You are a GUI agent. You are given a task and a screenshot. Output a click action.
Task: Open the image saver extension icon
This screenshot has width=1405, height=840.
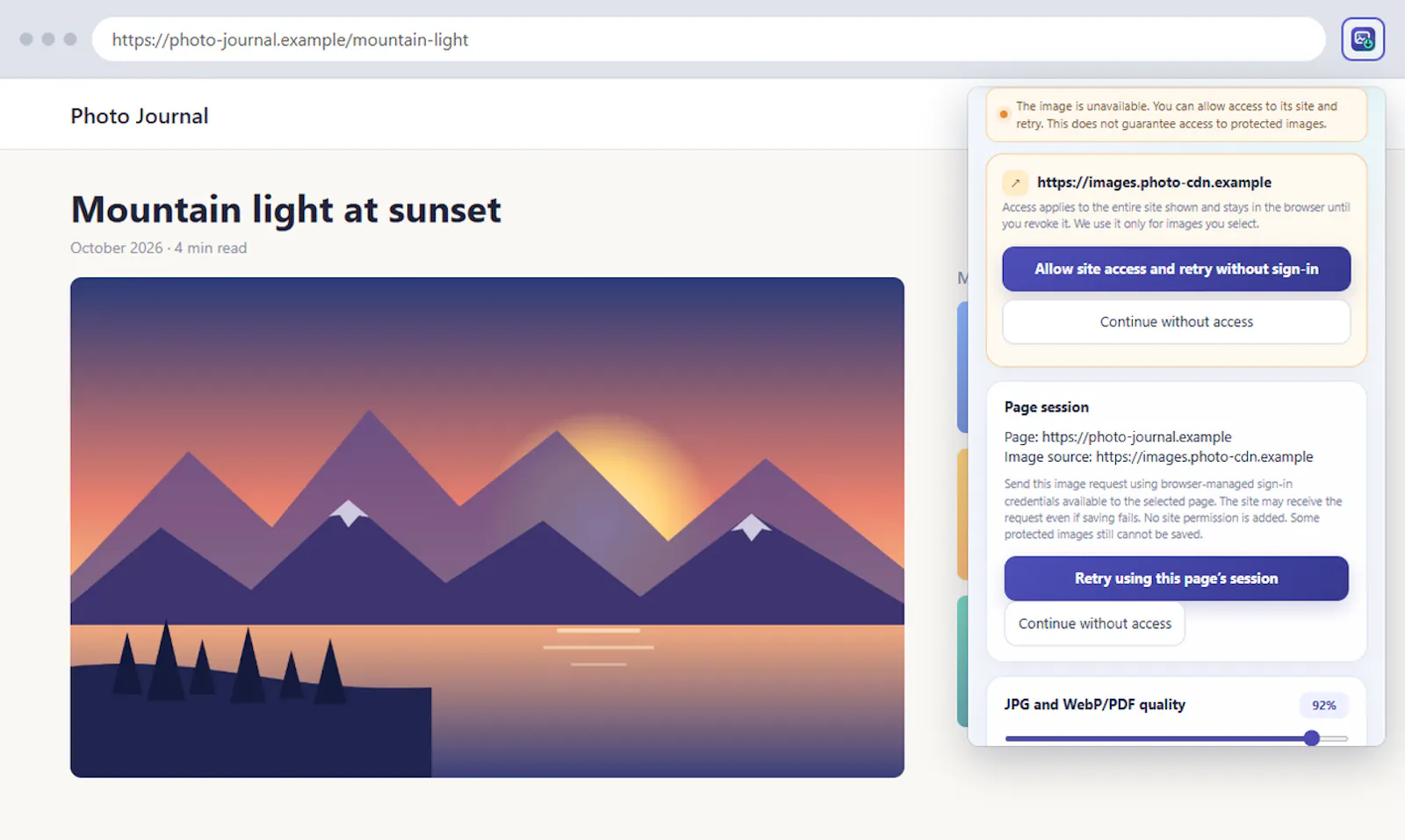[1362, 39]
